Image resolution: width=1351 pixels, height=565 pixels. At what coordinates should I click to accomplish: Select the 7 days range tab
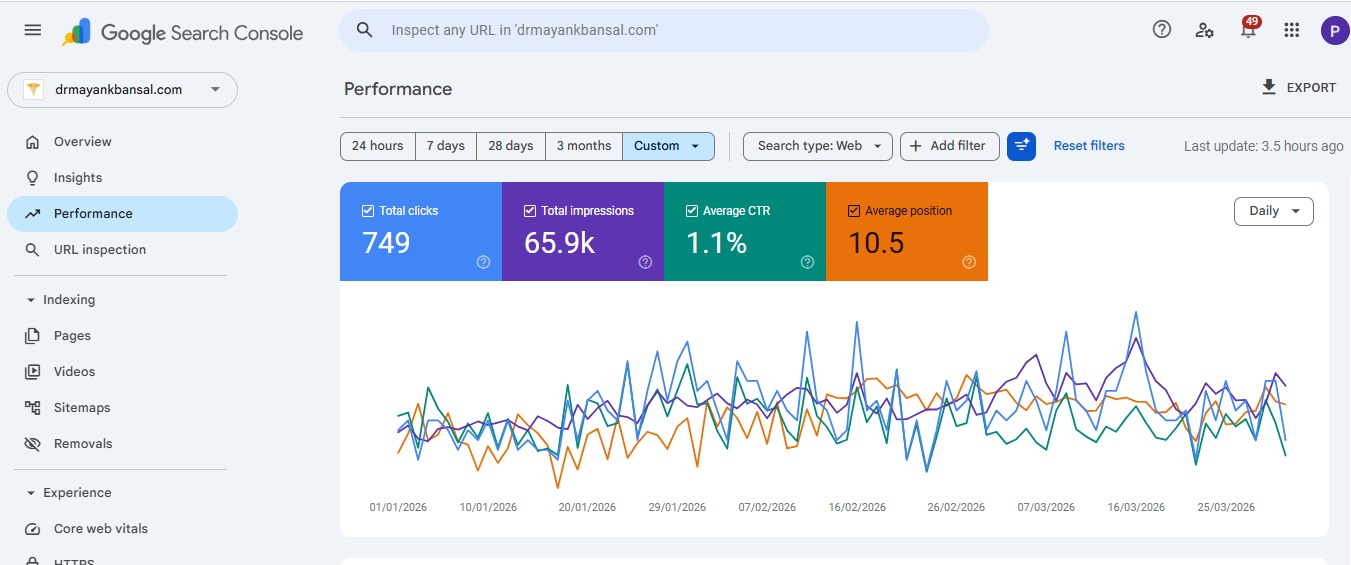(x=446, y=146)
